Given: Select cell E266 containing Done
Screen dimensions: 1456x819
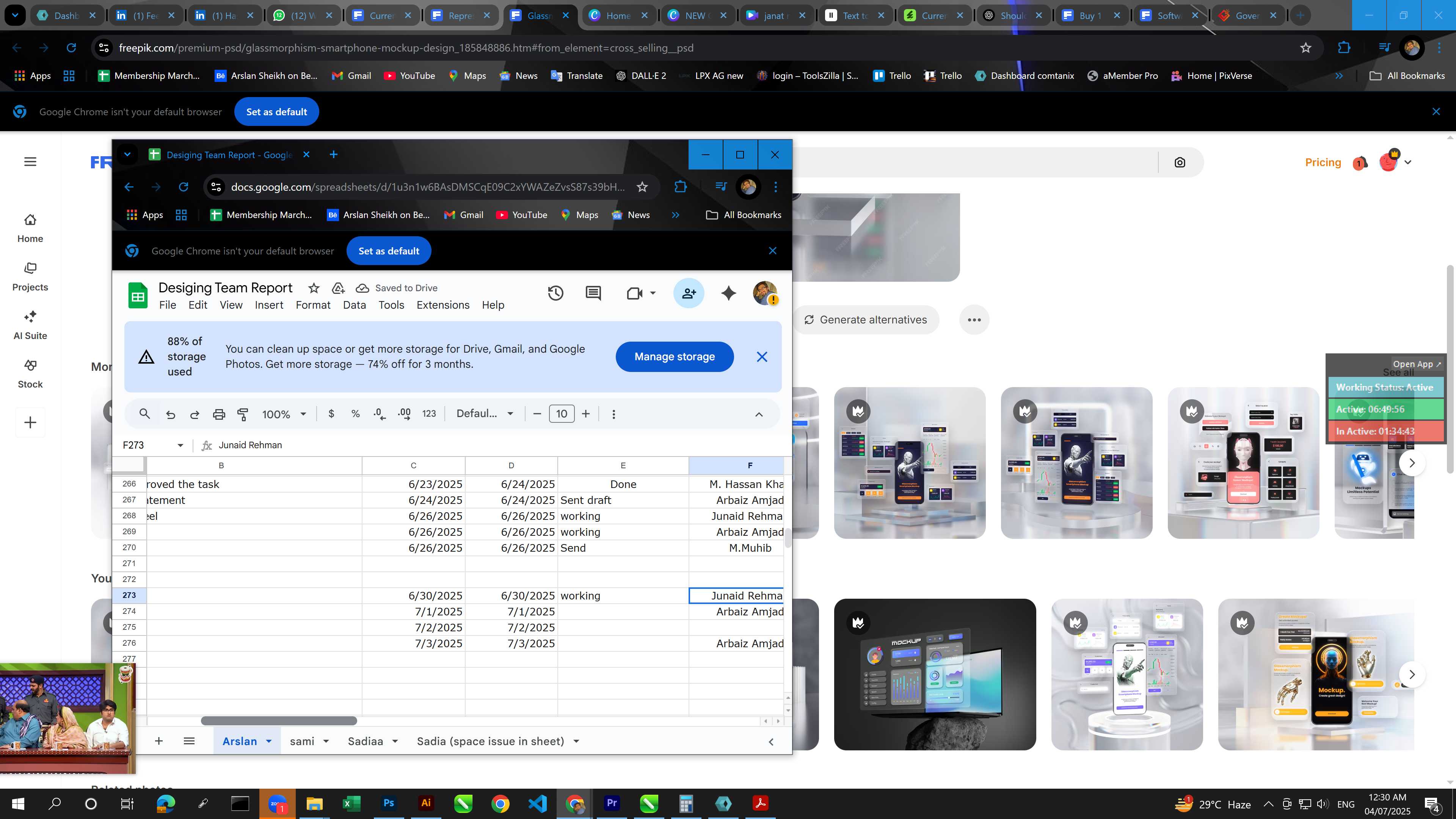Looking at the screenshot, I should pyautogui.click(x=623, y=485).
